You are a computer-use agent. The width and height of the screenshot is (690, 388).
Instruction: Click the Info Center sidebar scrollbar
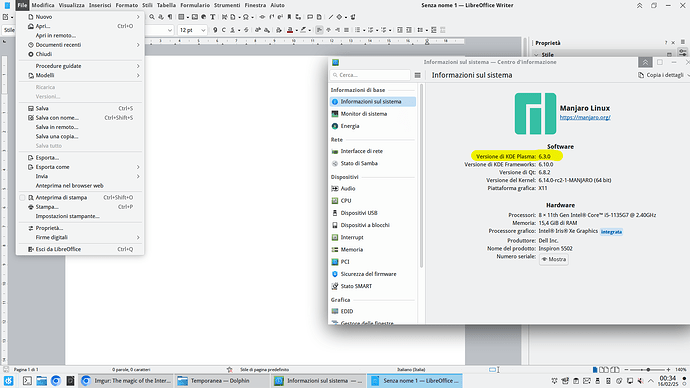point(422,176)
